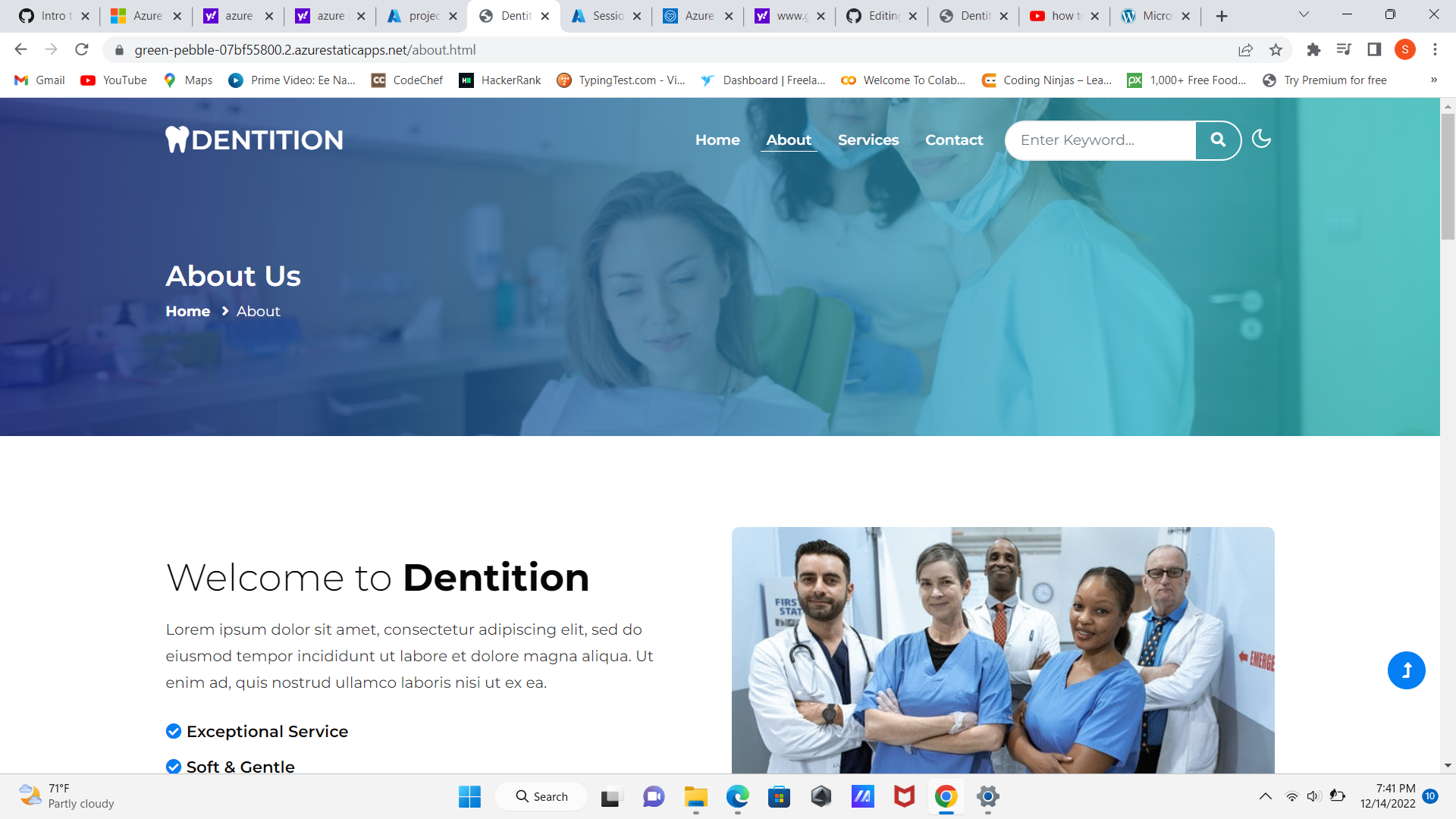The image size is (1456, 819).
Task: Reload the current page
Action: [x=82, y=50]
